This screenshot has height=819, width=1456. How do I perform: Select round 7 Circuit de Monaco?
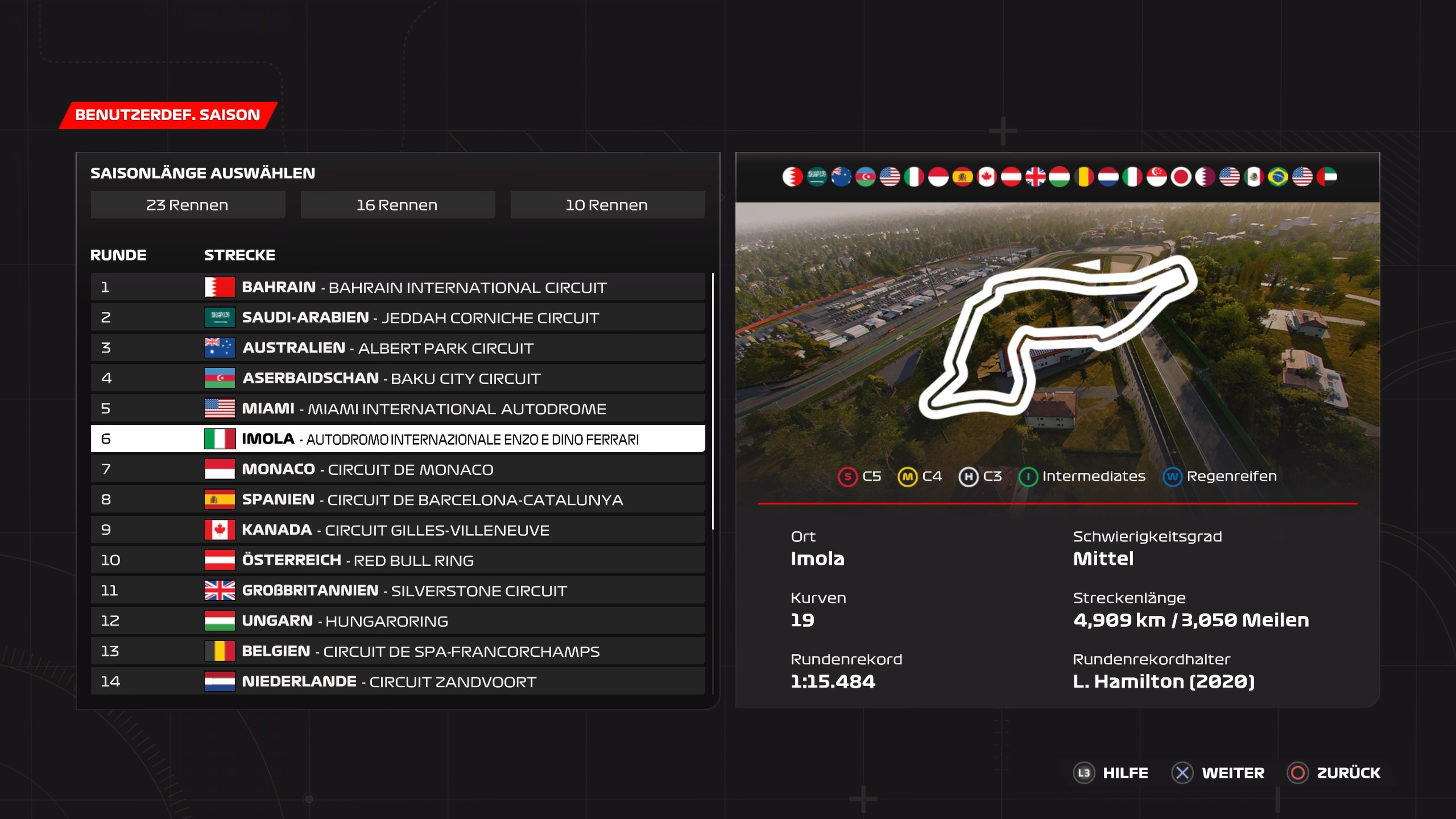tap(398, 469)
